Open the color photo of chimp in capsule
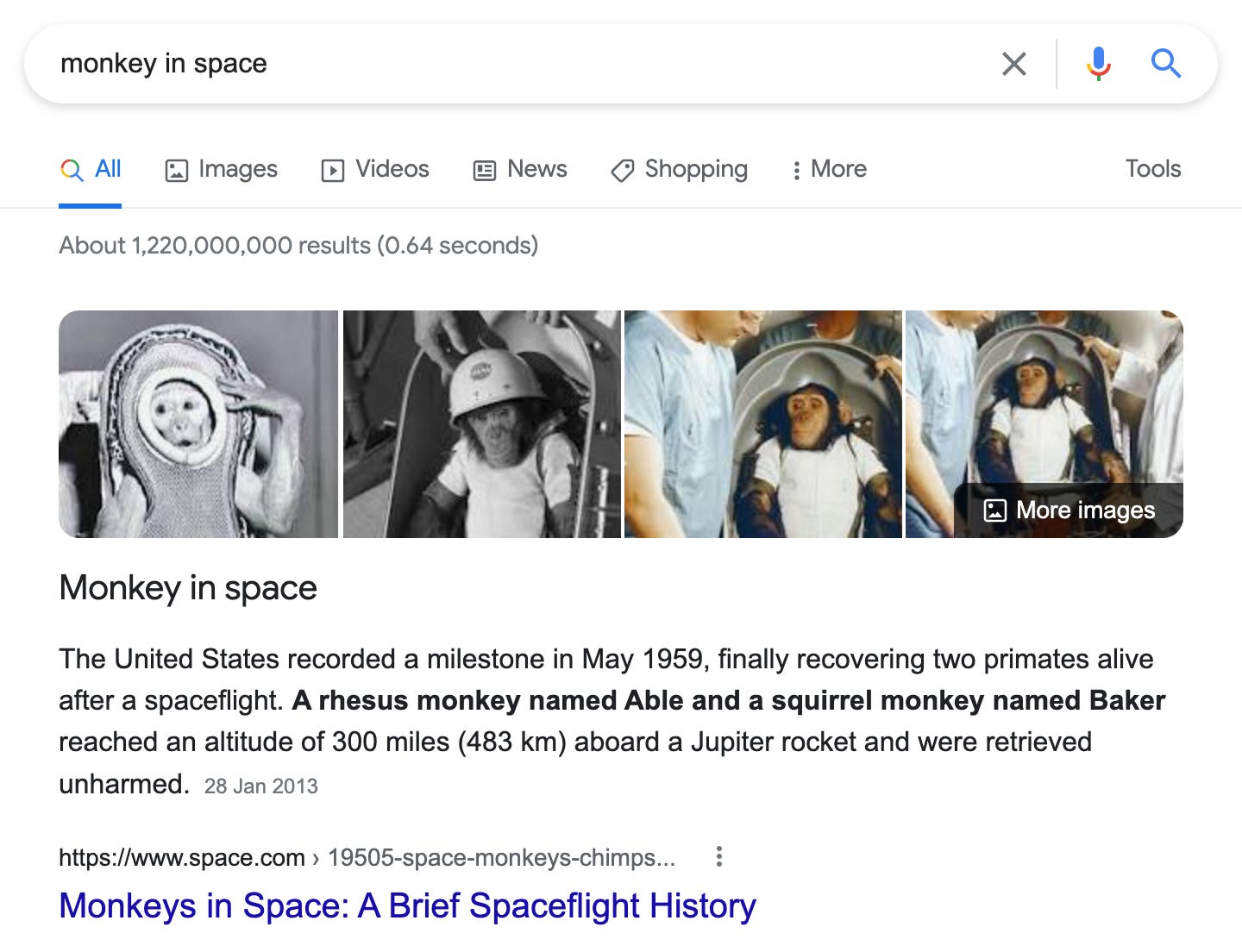 (763, 424)
